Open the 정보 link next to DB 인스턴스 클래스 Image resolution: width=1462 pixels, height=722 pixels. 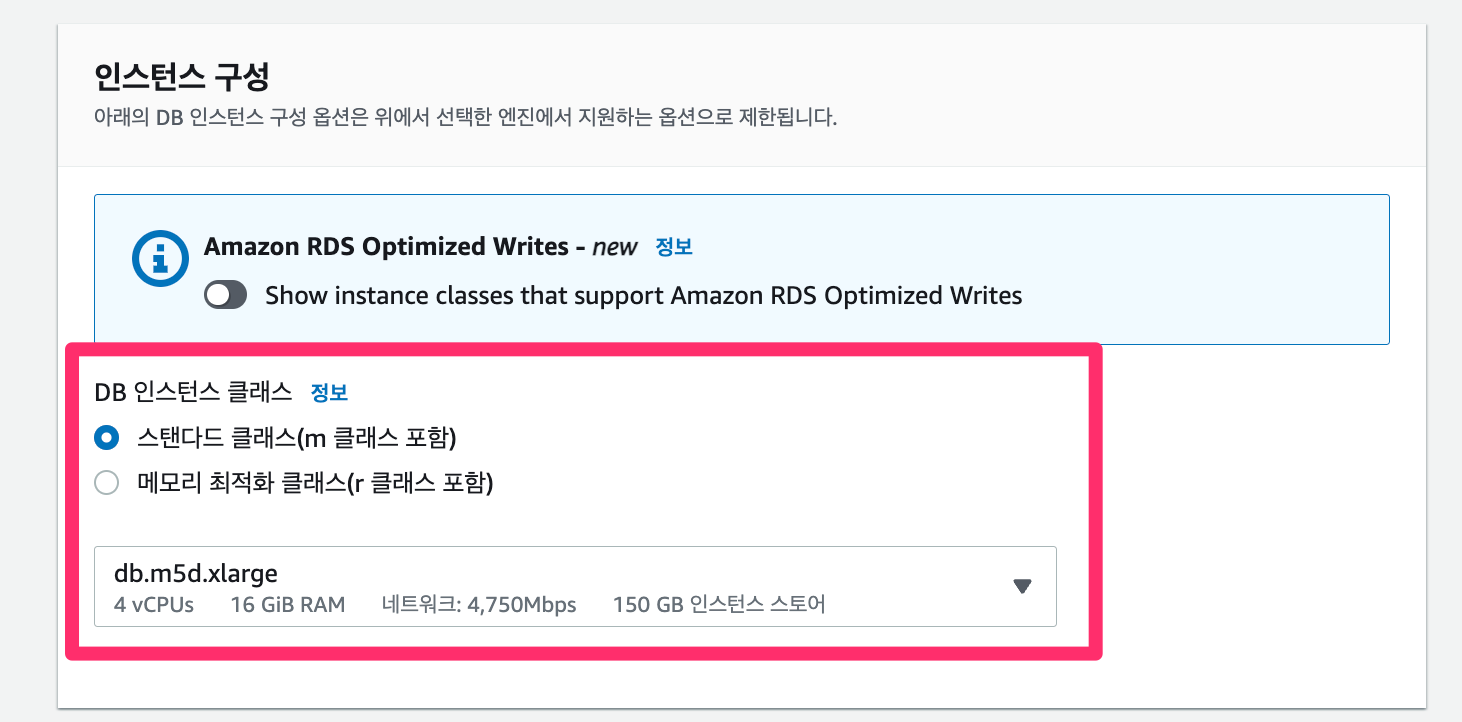click(330, 392)
